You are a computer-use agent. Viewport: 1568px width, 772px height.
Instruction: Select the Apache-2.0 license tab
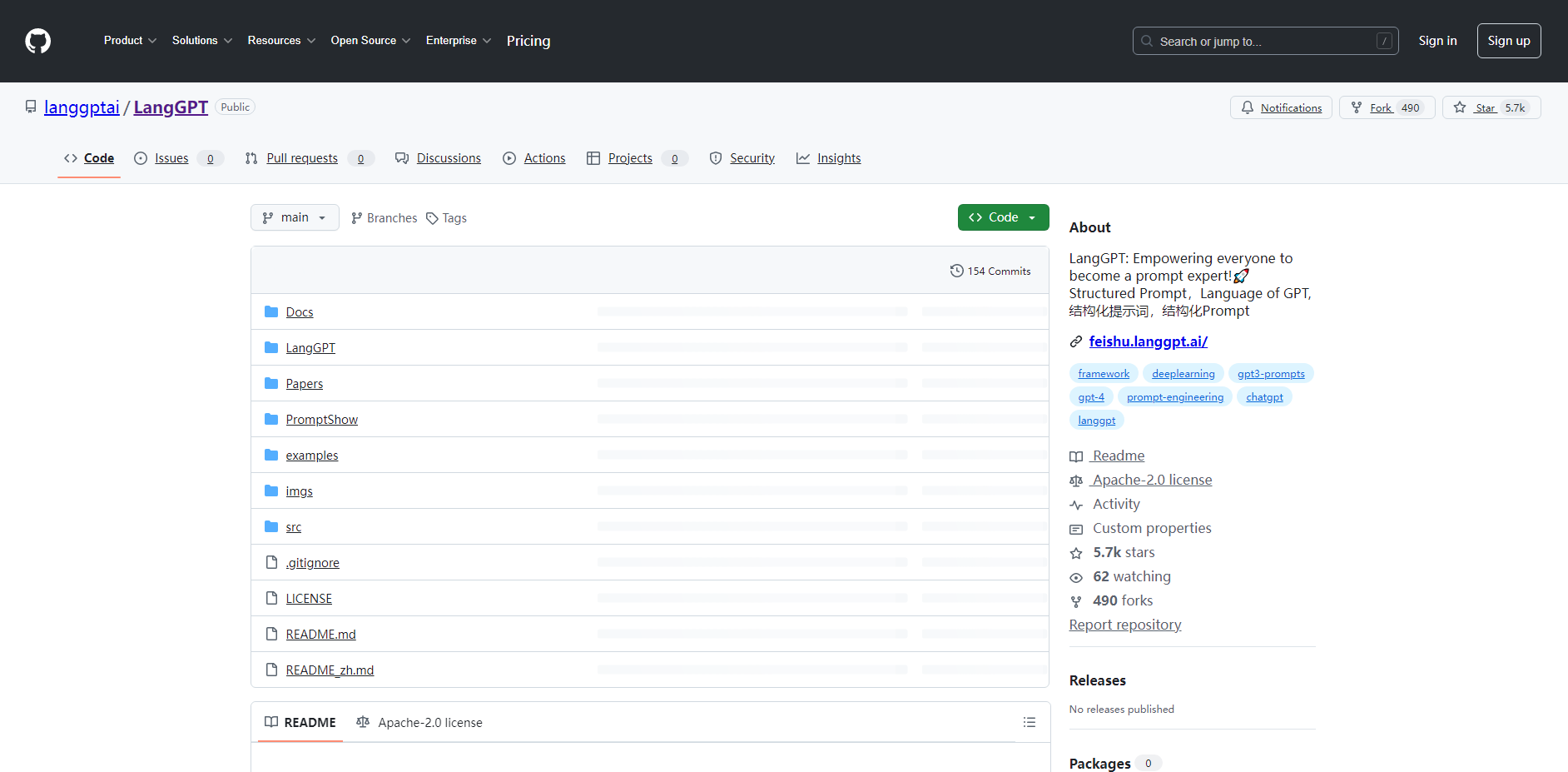pyautogui.click(x=419, y=722)
